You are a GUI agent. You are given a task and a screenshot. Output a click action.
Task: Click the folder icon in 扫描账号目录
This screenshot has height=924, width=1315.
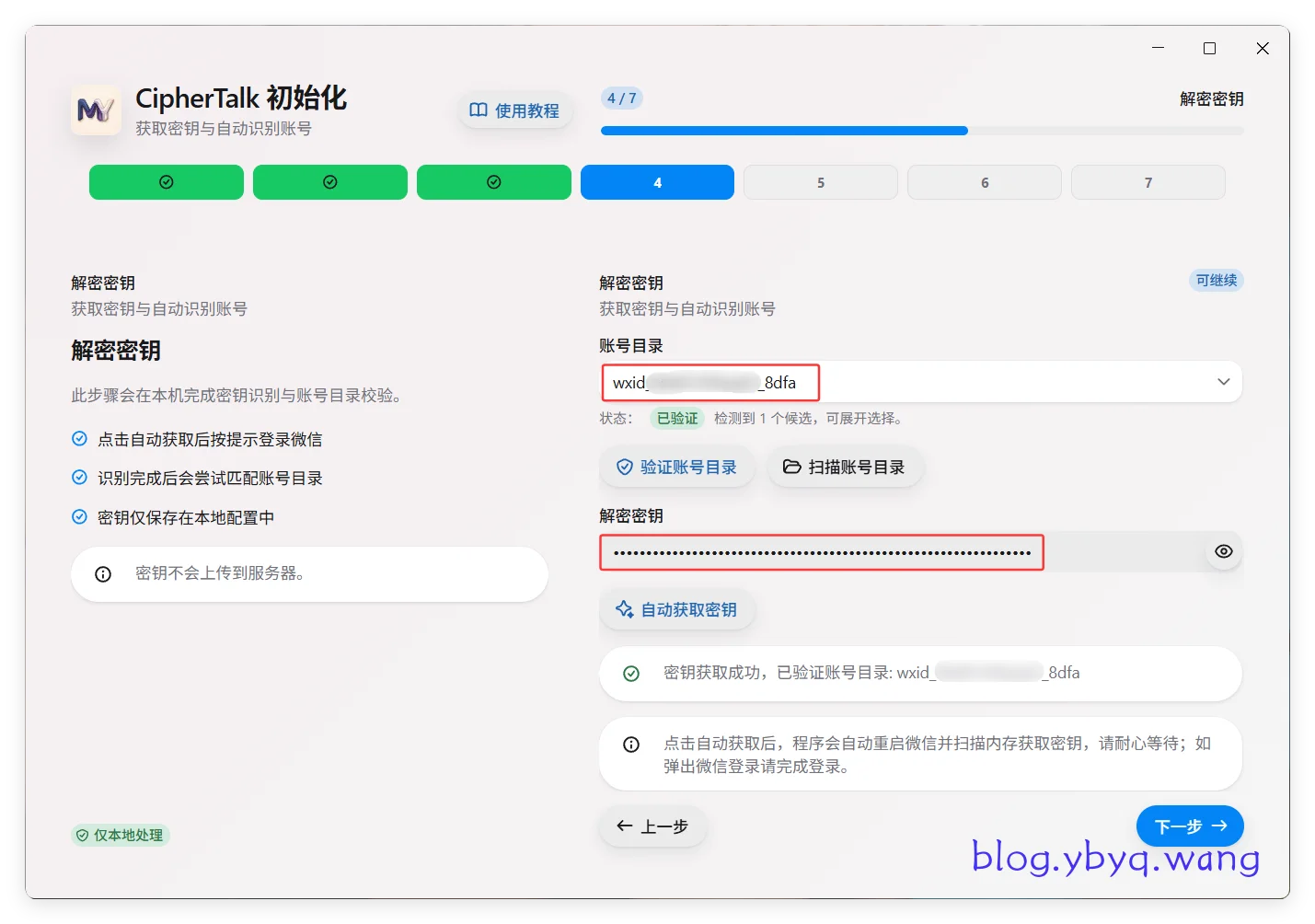pos(791,468)
